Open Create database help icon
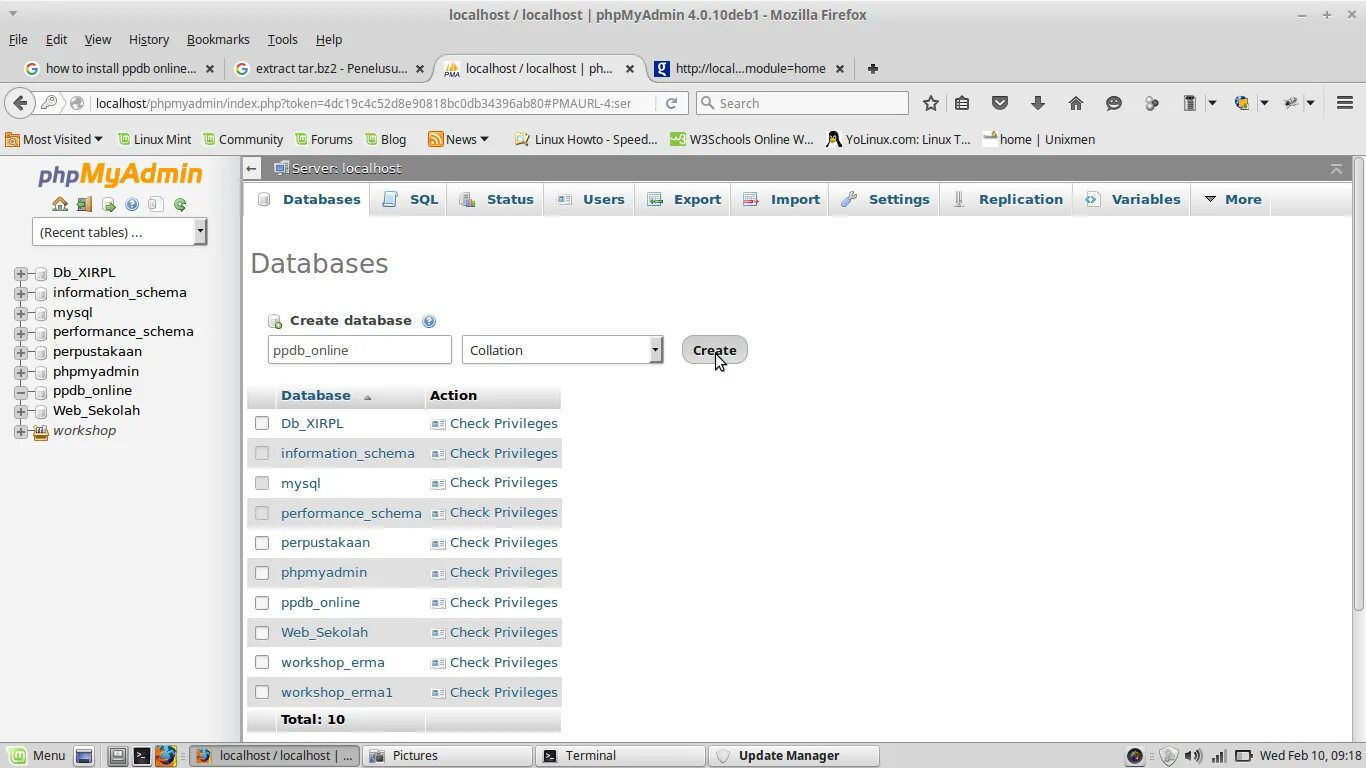 pos(429,321)
